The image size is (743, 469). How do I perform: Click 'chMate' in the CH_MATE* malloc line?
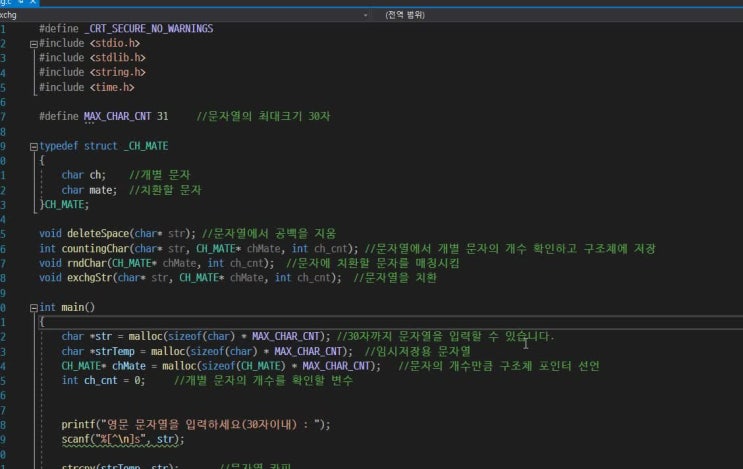[129, 366]
